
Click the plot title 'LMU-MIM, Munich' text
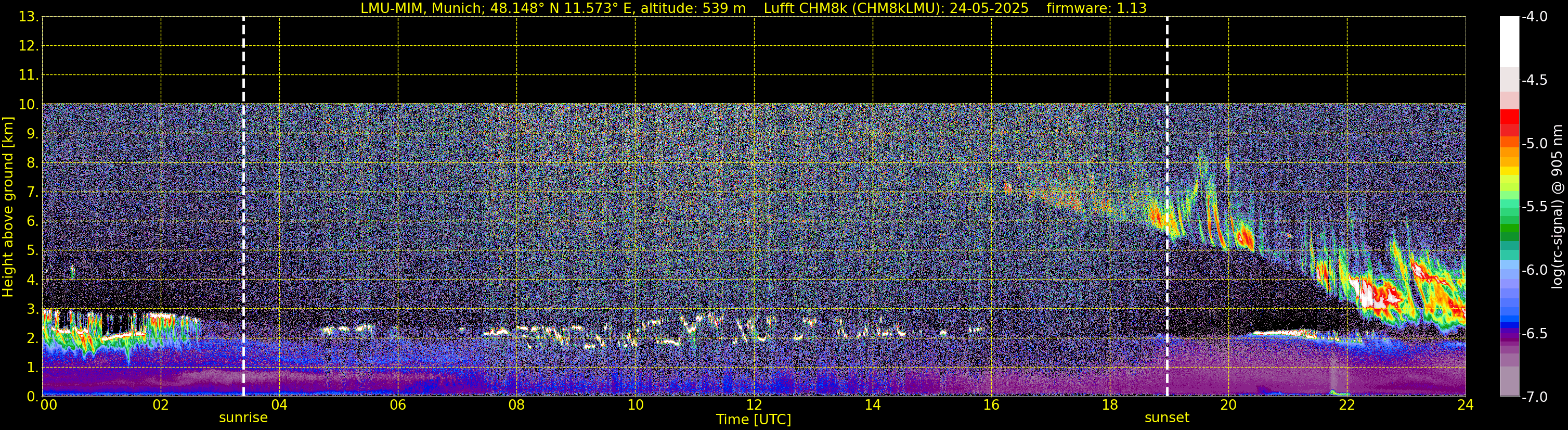pos(423,8)
